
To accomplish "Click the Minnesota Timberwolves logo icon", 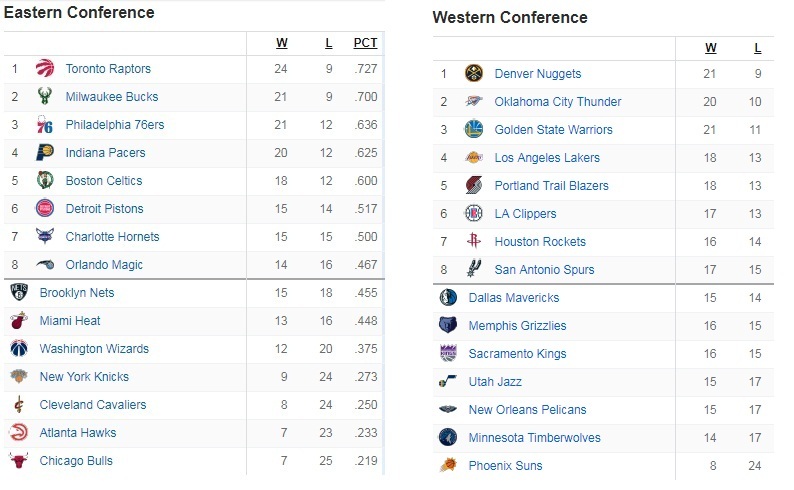I will [x=448, y=437].
